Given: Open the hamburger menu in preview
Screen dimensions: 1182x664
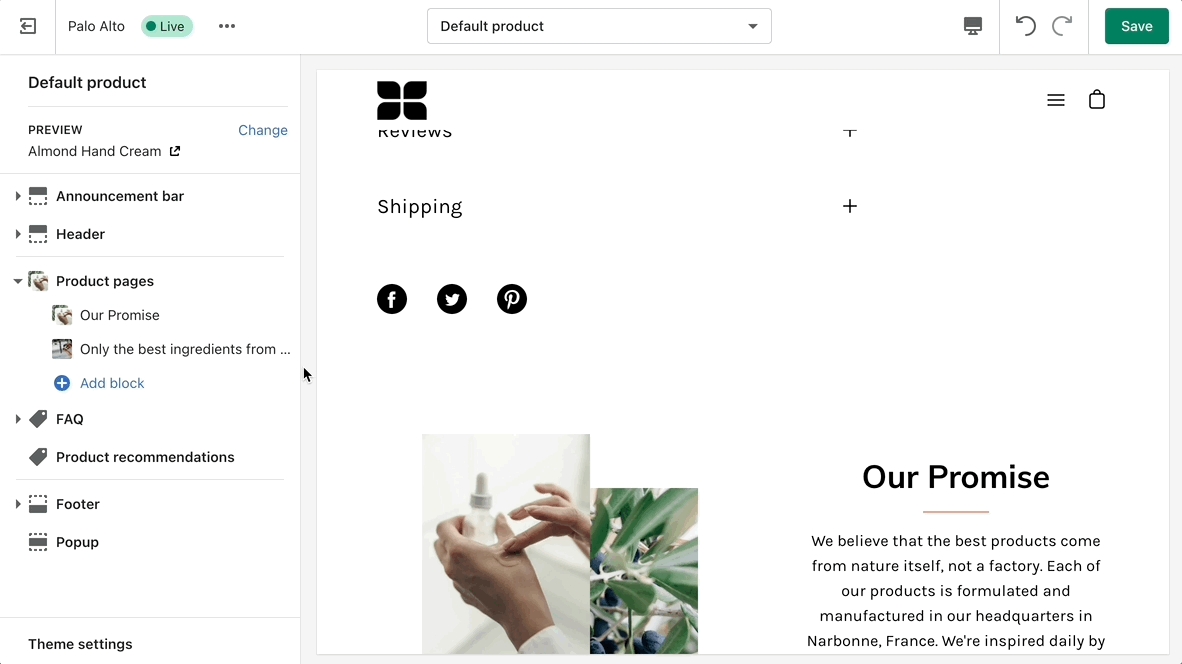Looking at the screenshot, I should tap(1055, 100).
